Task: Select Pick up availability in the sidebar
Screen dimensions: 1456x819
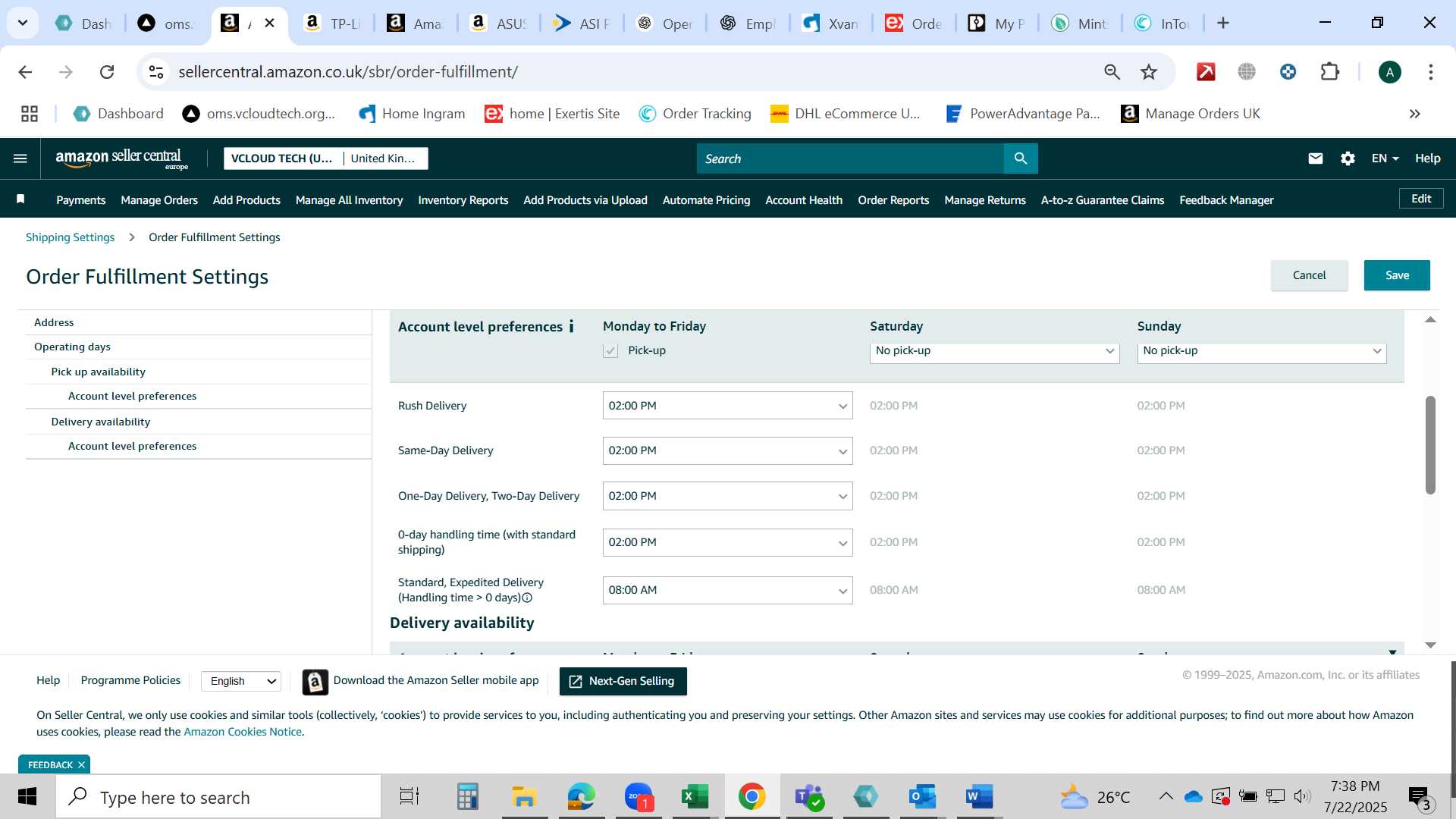Action: [x=98, y=372]
